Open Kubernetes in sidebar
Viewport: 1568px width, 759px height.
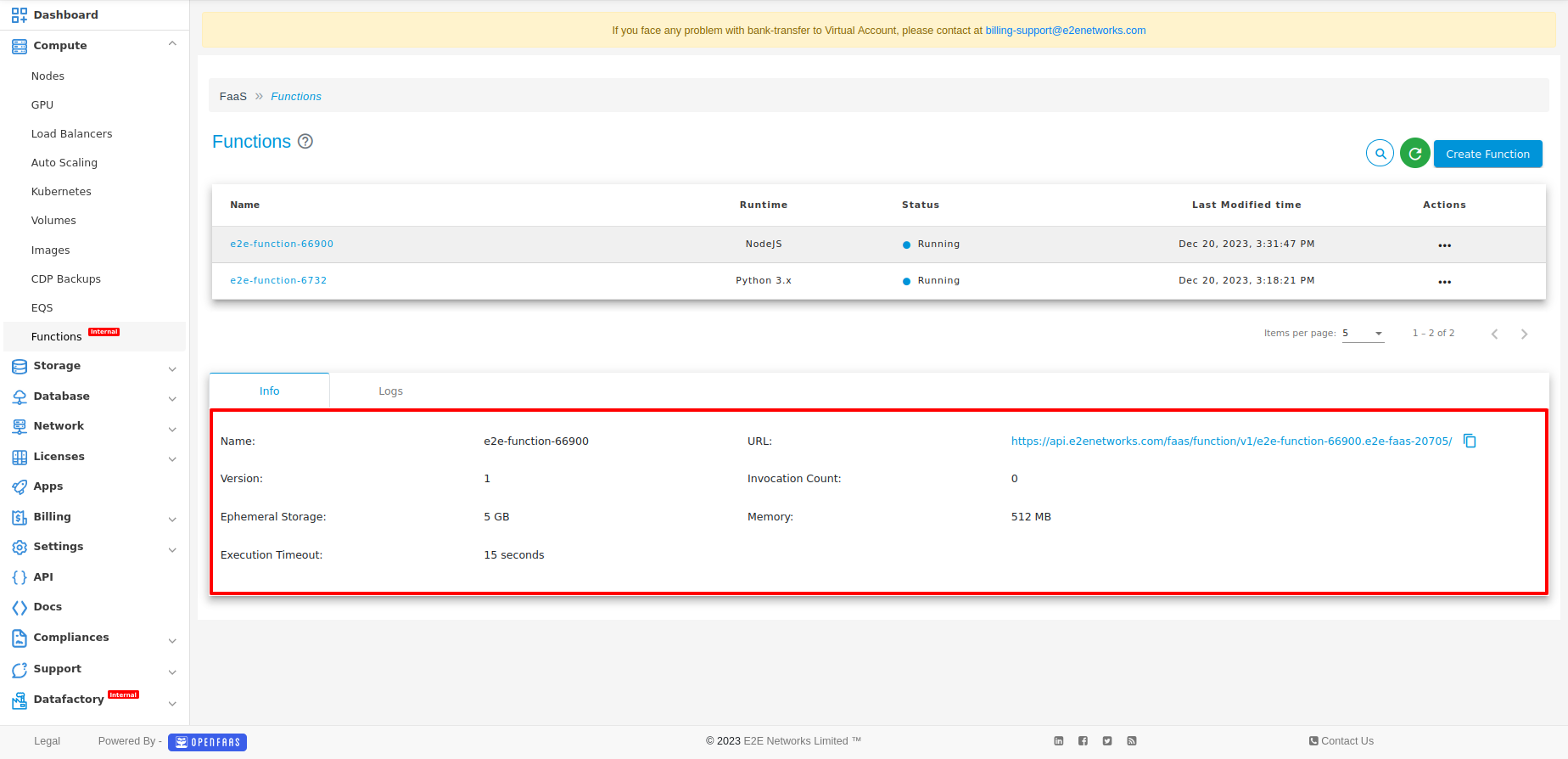(x=61, y=192)
